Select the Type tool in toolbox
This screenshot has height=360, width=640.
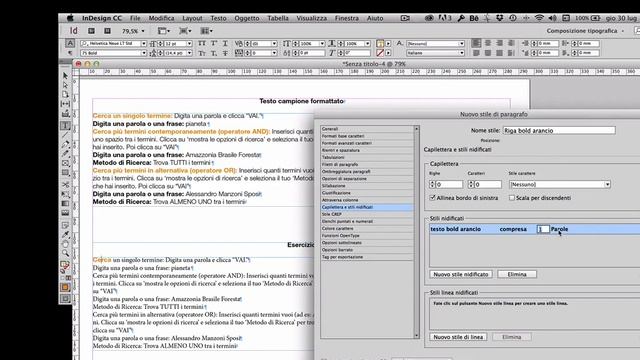pos(65,125)
